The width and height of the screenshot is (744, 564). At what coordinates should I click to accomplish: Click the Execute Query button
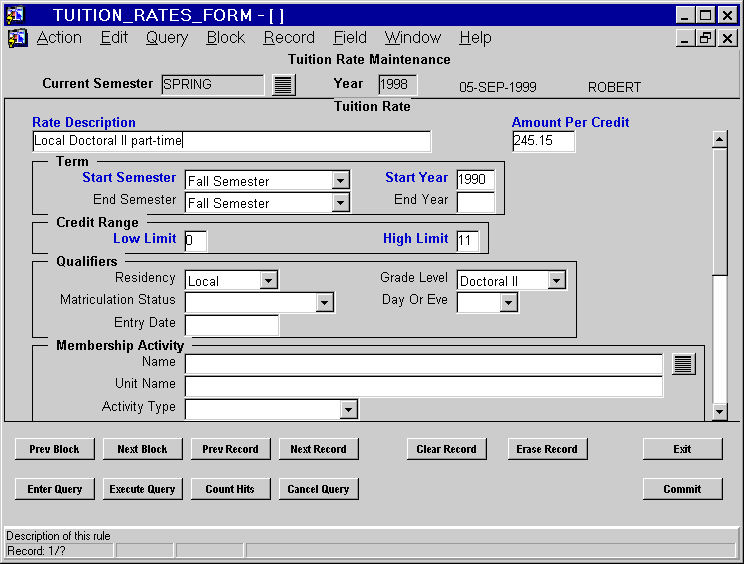[142, 489]
